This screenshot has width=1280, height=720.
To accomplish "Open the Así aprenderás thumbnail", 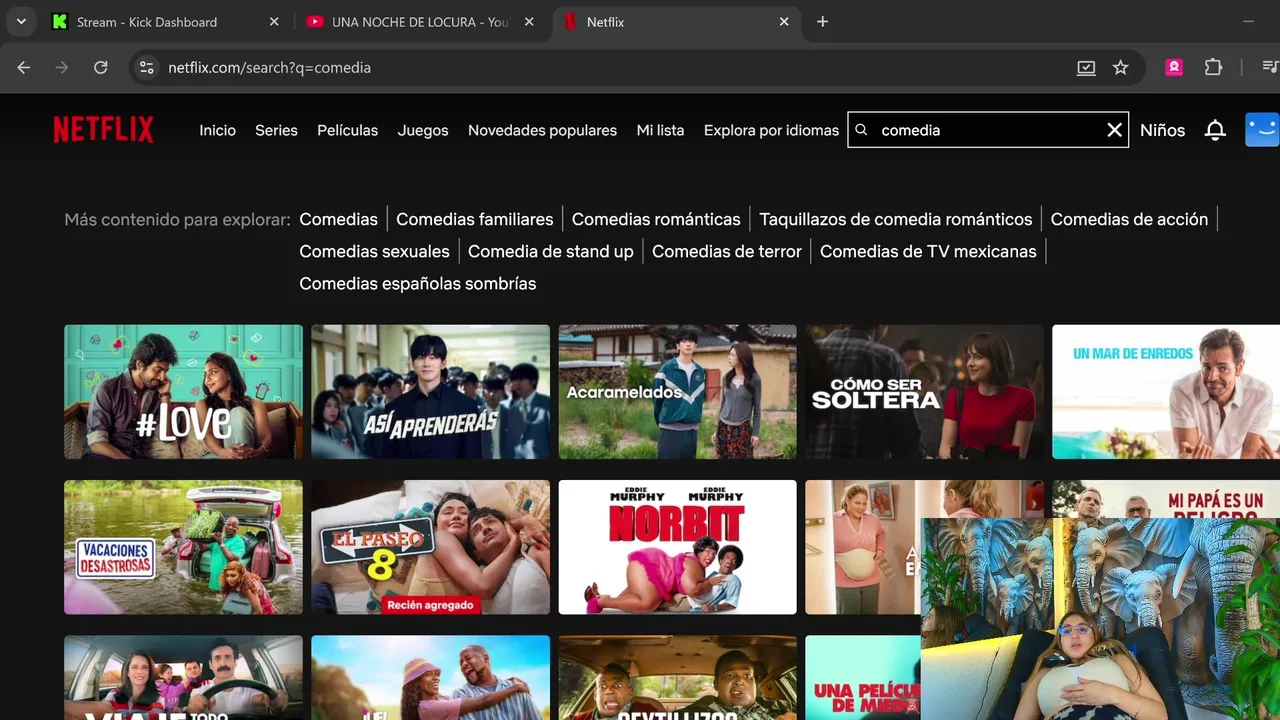I will [430, 392].
